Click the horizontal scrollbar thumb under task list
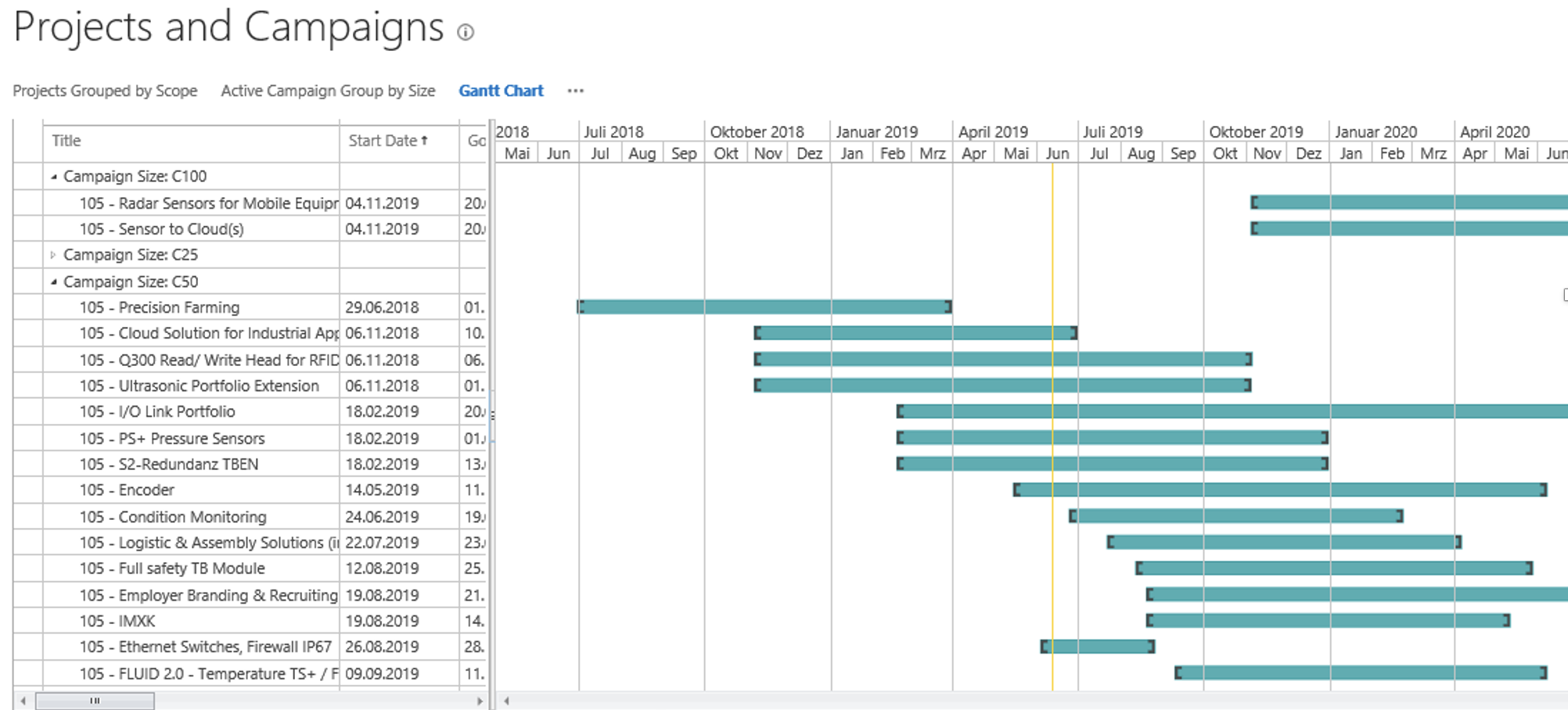Screen dimensions: 1568x710 coord(95,701)
